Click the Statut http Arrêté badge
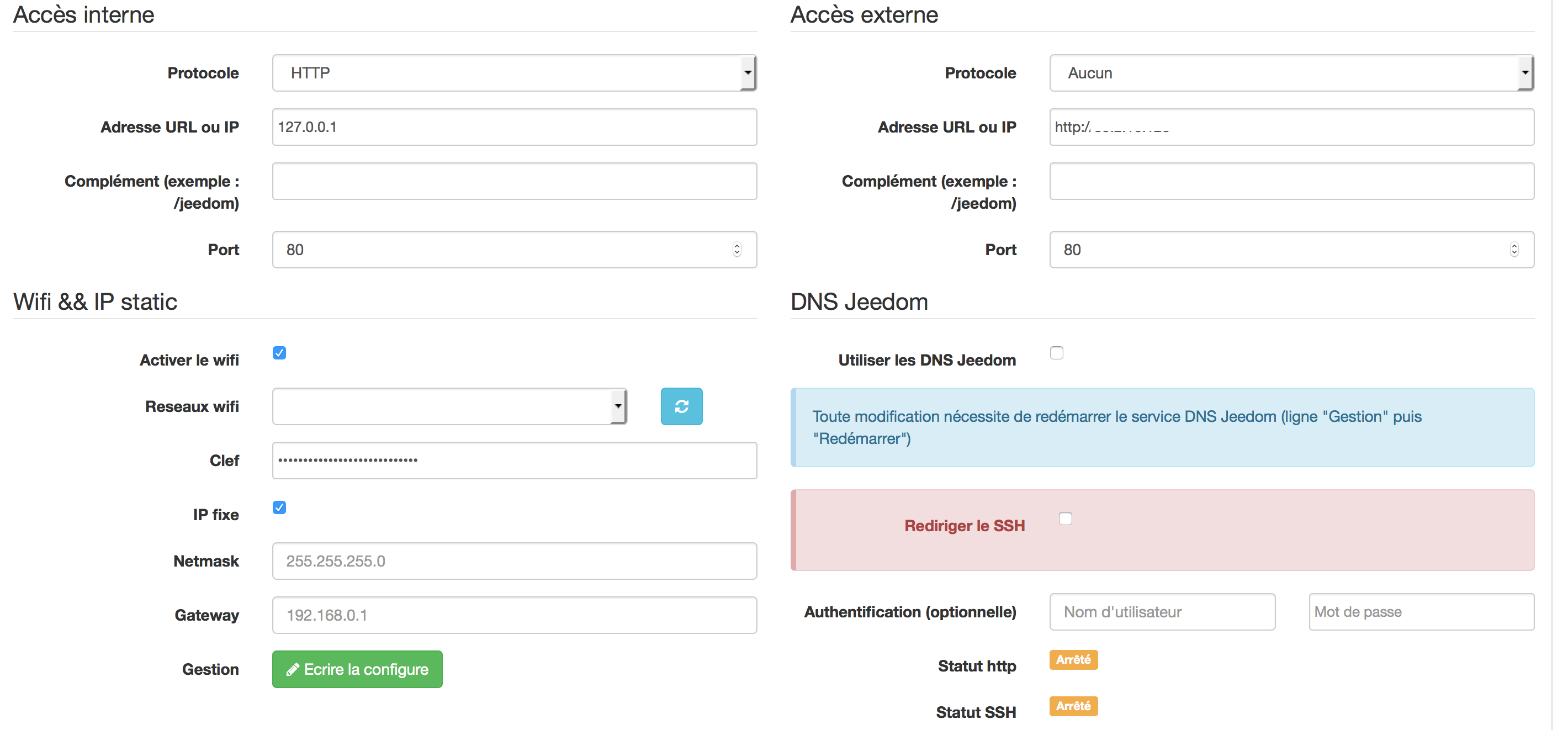This screenshot has width=1568, height=730. tap(1073, 660)
